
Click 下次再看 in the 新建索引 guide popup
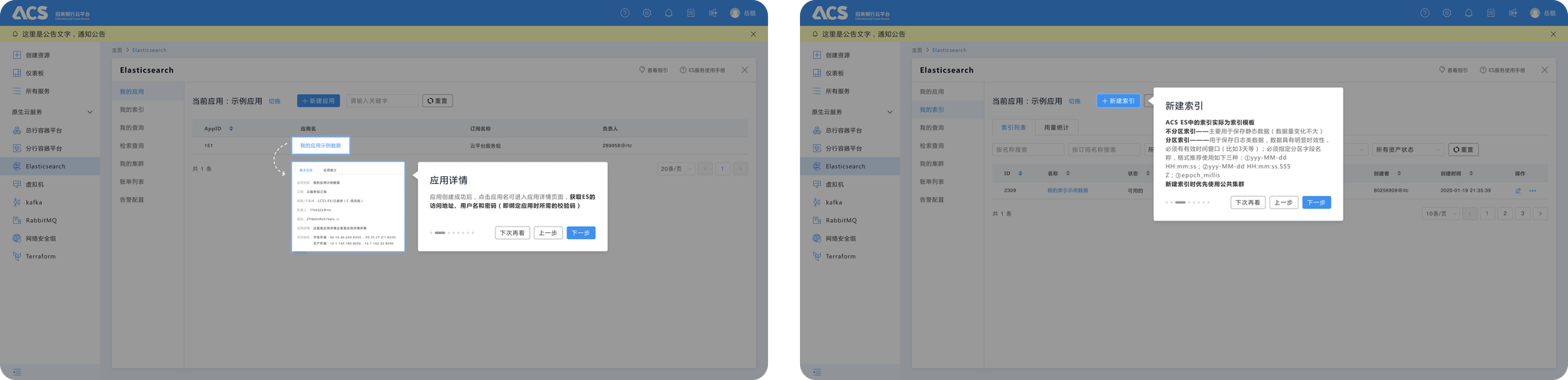point(1248,202)
